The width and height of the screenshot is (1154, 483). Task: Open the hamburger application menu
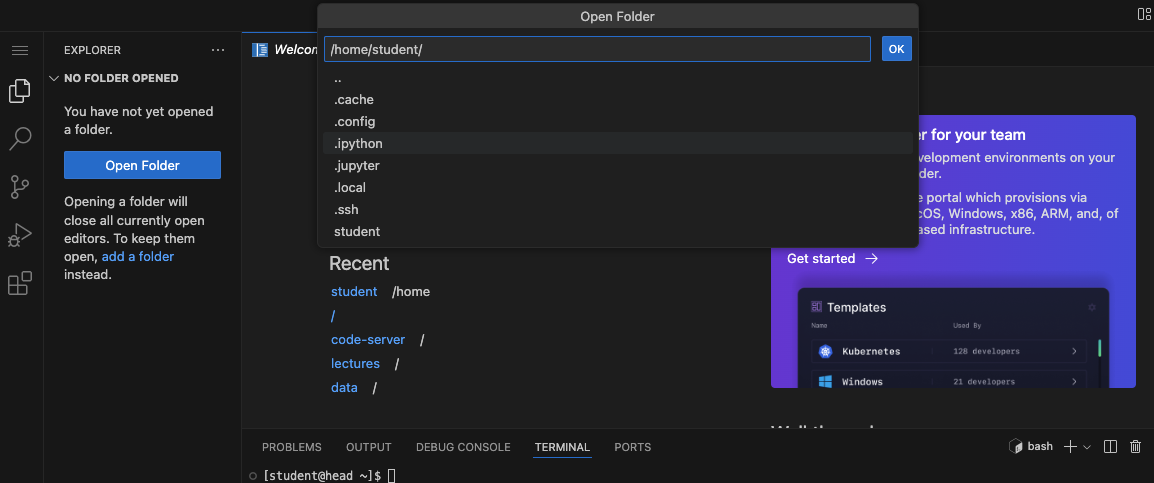20,50
